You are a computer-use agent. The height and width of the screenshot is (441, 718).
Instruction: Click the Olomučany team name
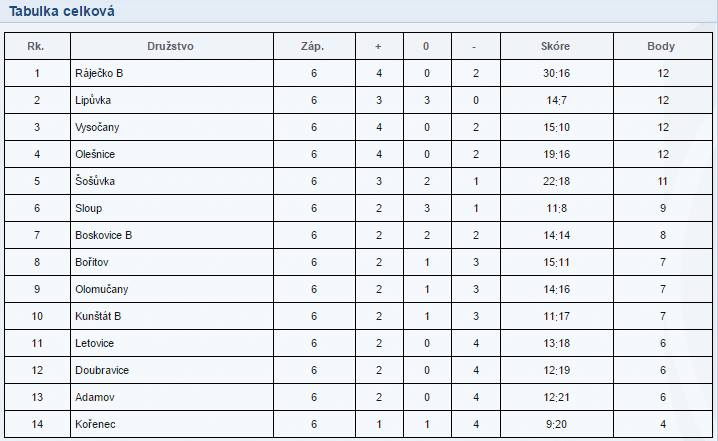(x=102, y=289)
